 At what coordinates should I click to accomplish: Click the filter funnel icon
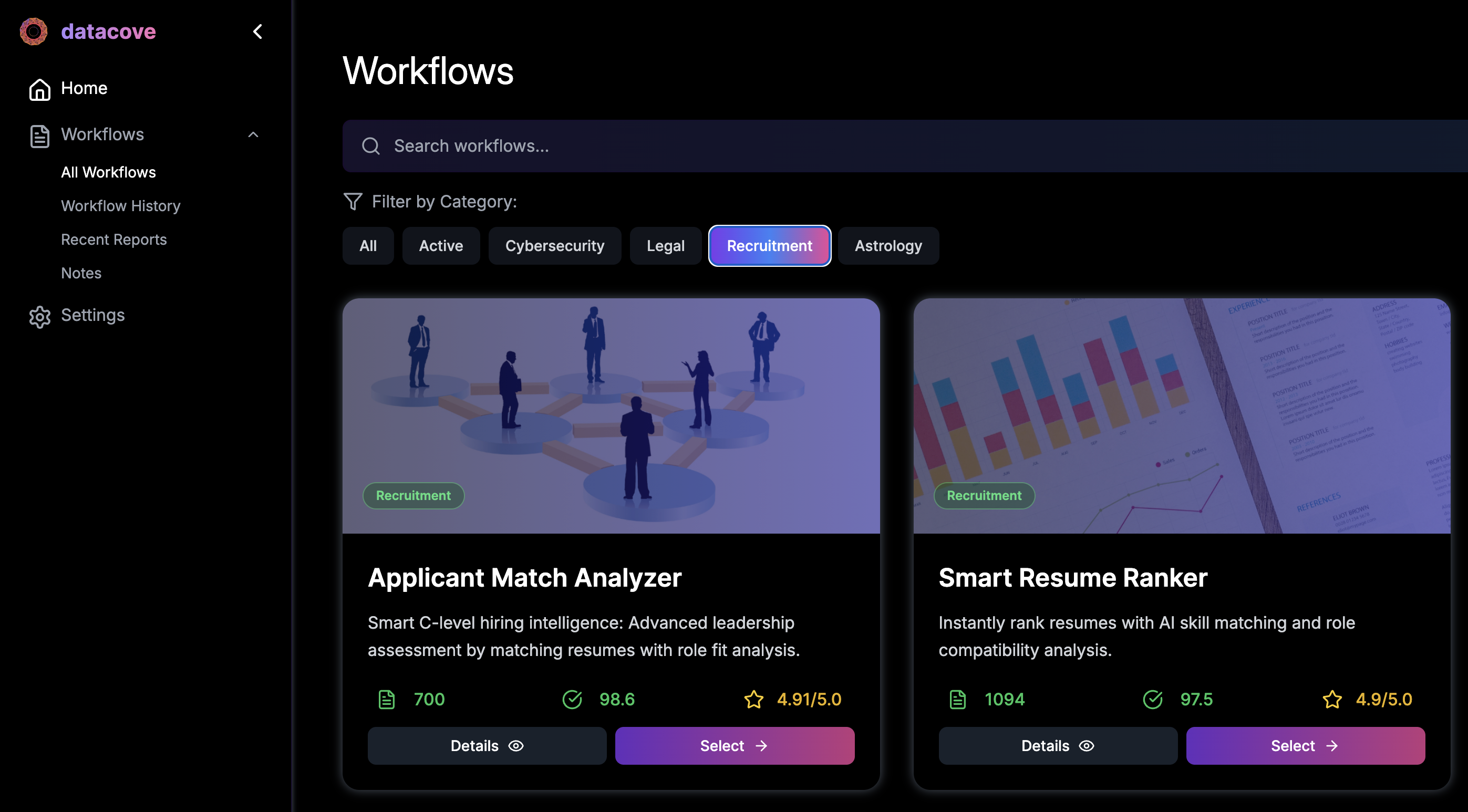tap(353, 201)
